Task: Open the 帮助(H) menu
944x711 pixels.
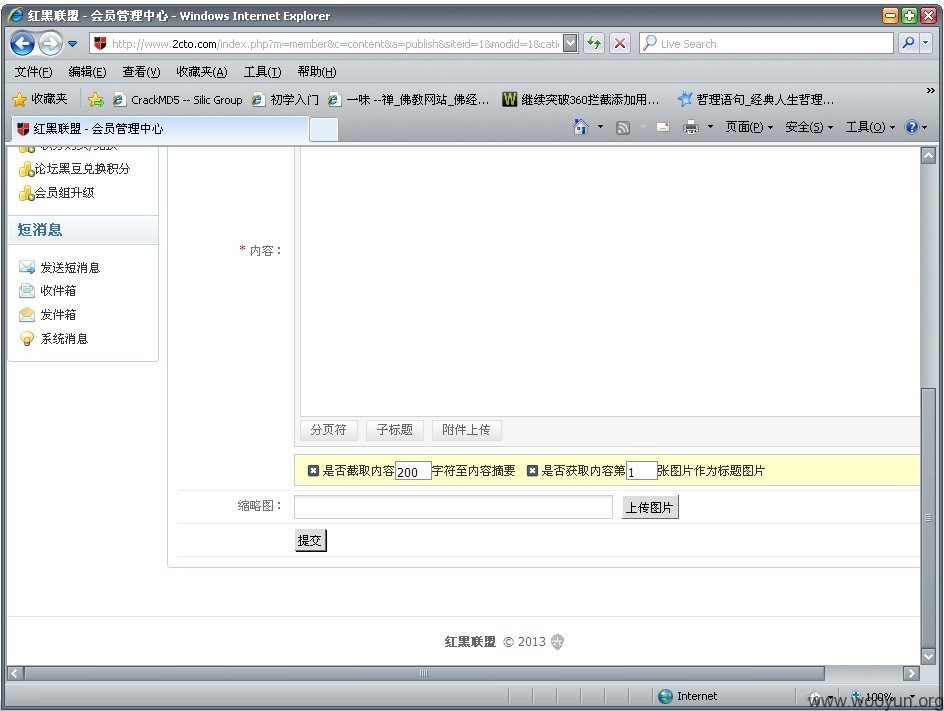Action: (317, 72)
